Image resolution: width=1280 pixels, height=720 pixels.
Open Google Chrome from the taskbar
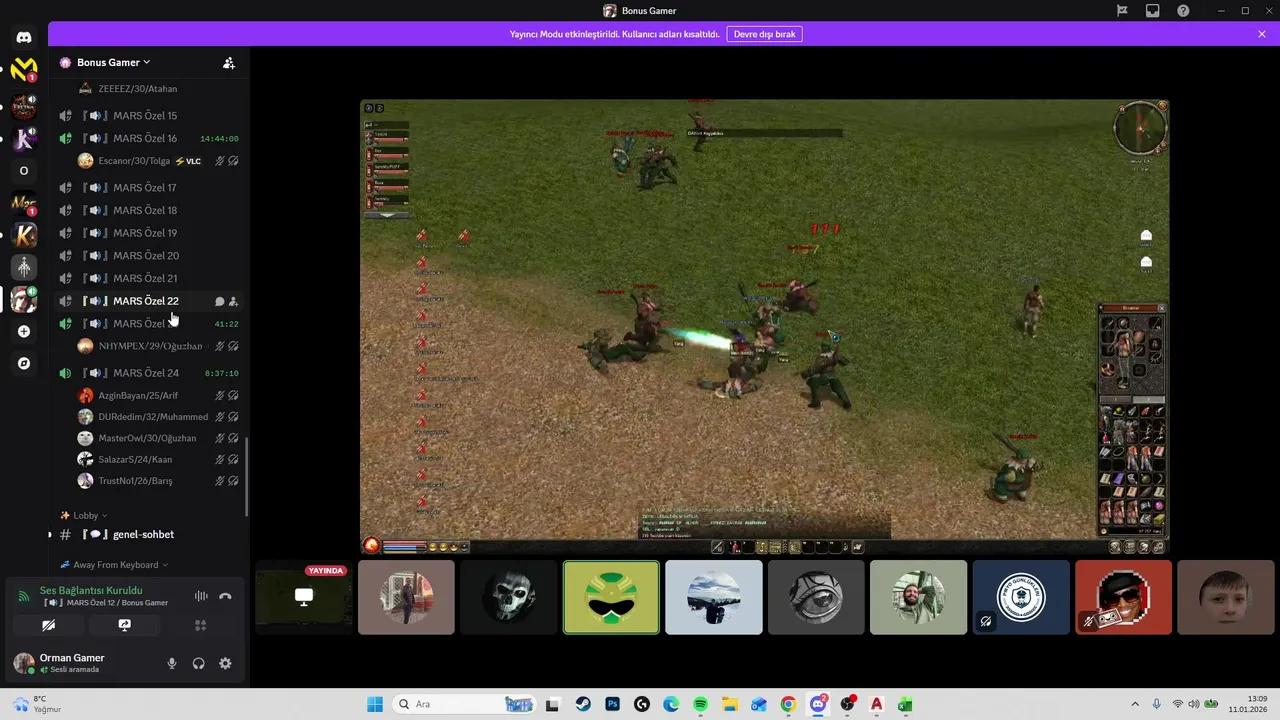click(788, 704)
